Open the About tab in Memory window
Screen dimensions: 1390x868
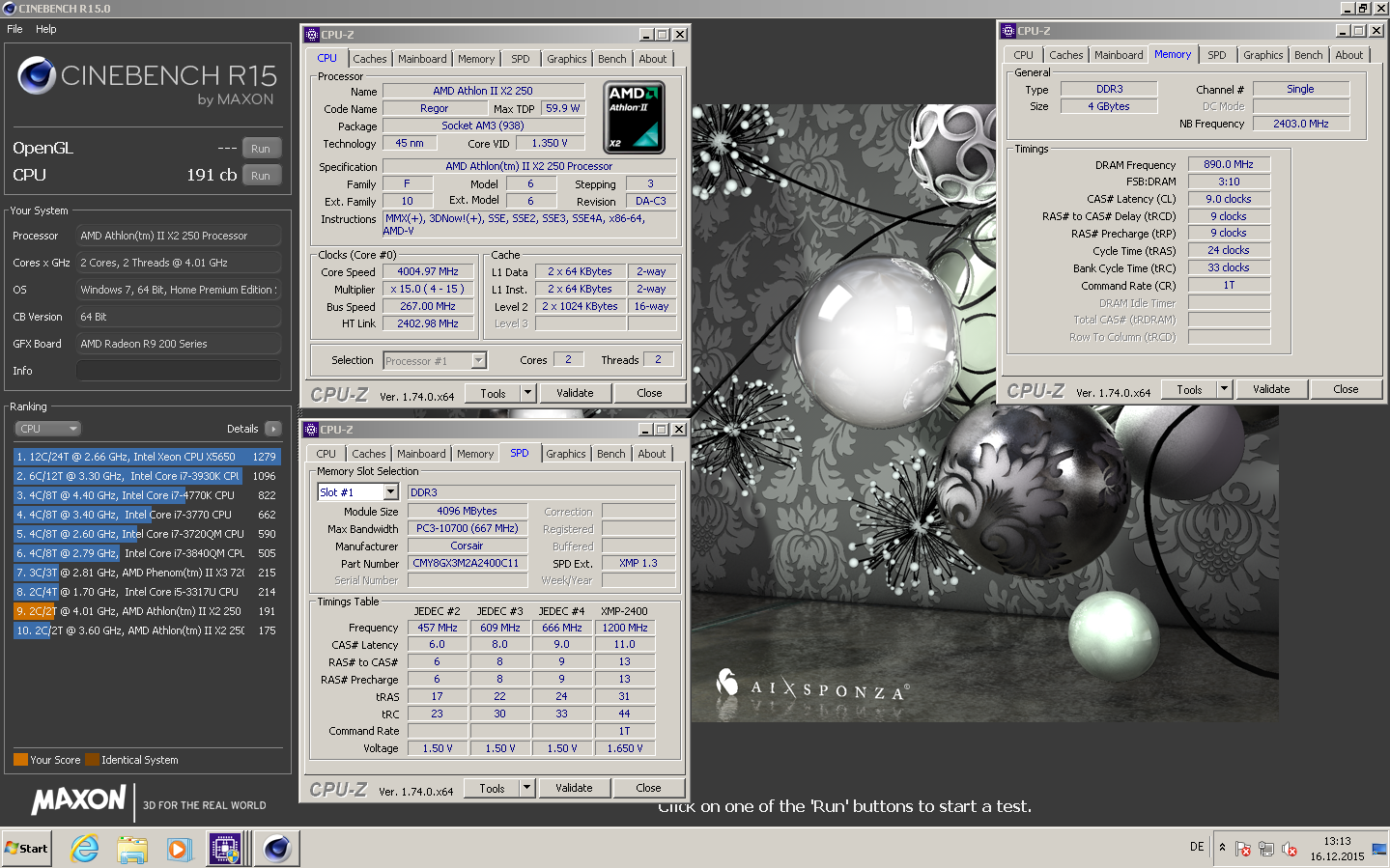coord(1349,55)
